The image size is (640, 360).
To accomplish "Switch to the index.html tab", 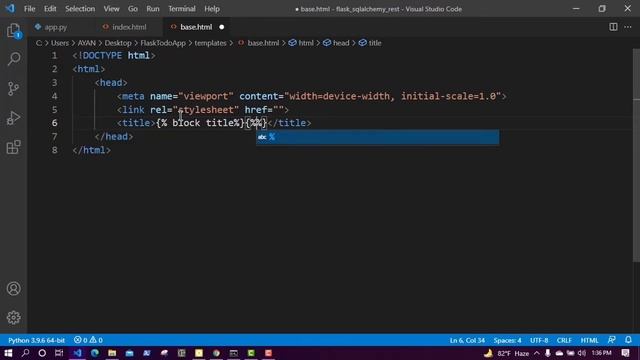I will click(129, 27).
